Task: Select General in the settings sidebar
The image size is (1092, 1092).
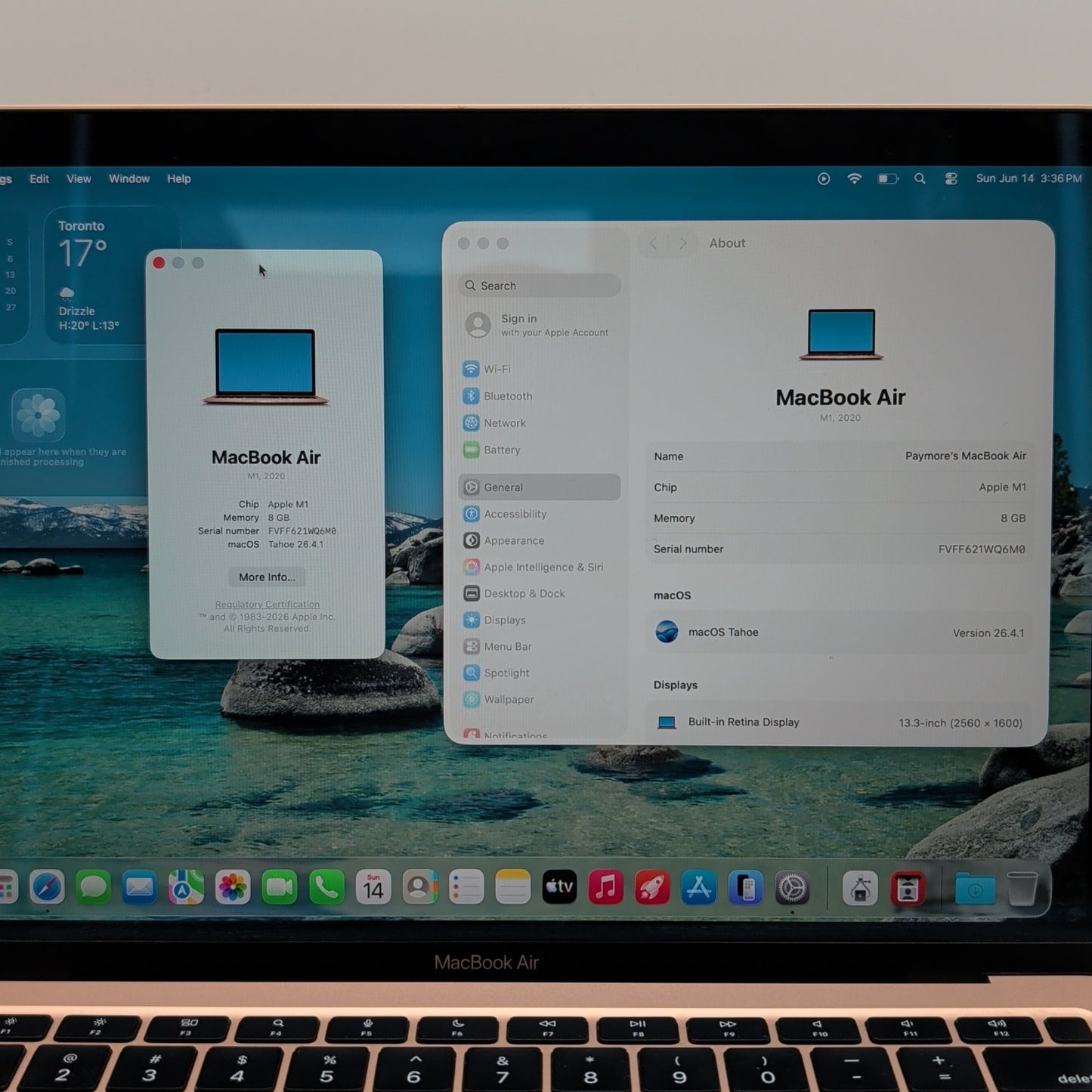Action: [540, 487]
